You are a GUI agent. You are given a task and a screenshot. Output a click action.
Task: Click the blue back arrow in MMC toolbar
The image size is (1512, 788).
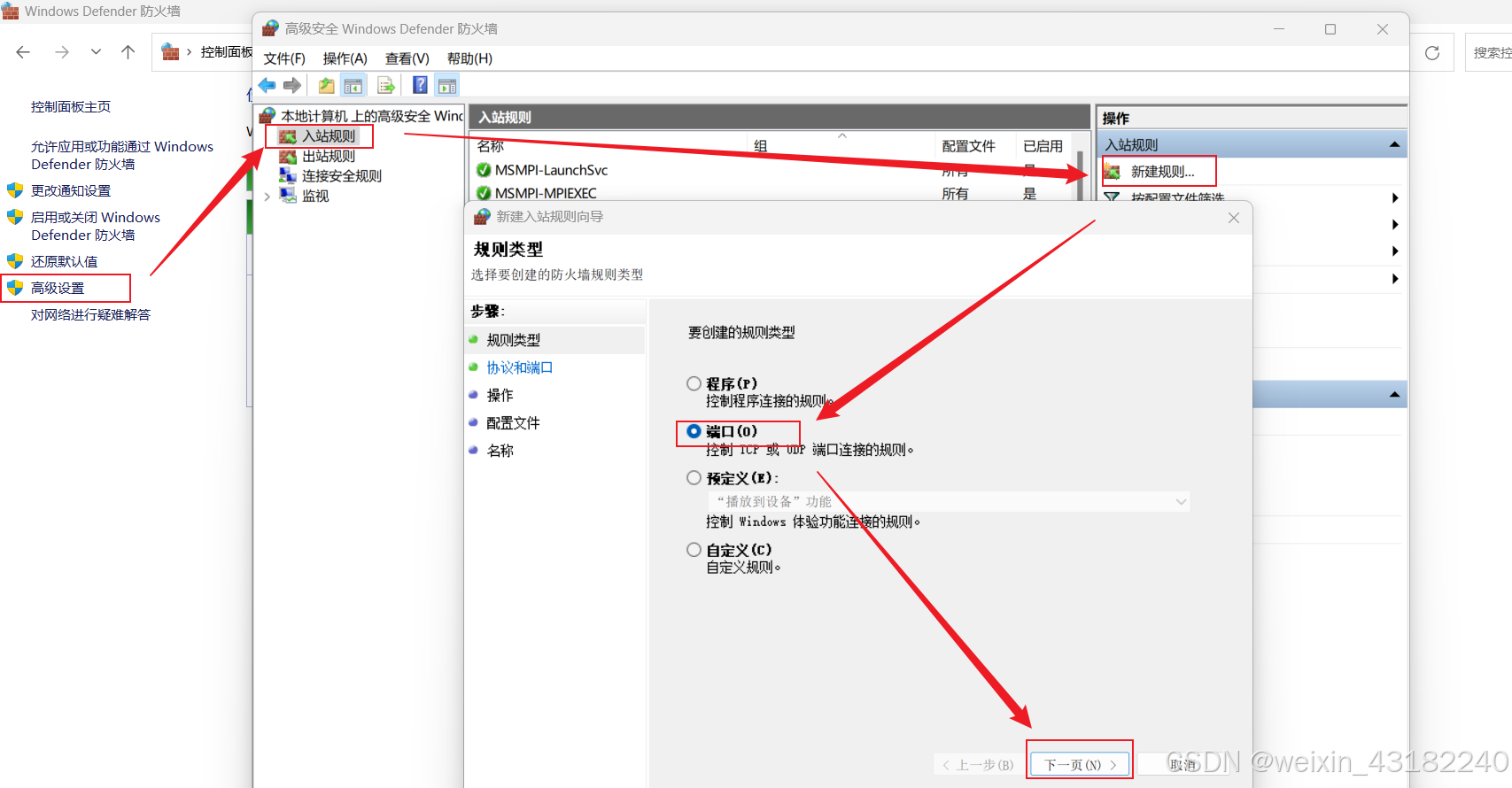tap(267, 86)
